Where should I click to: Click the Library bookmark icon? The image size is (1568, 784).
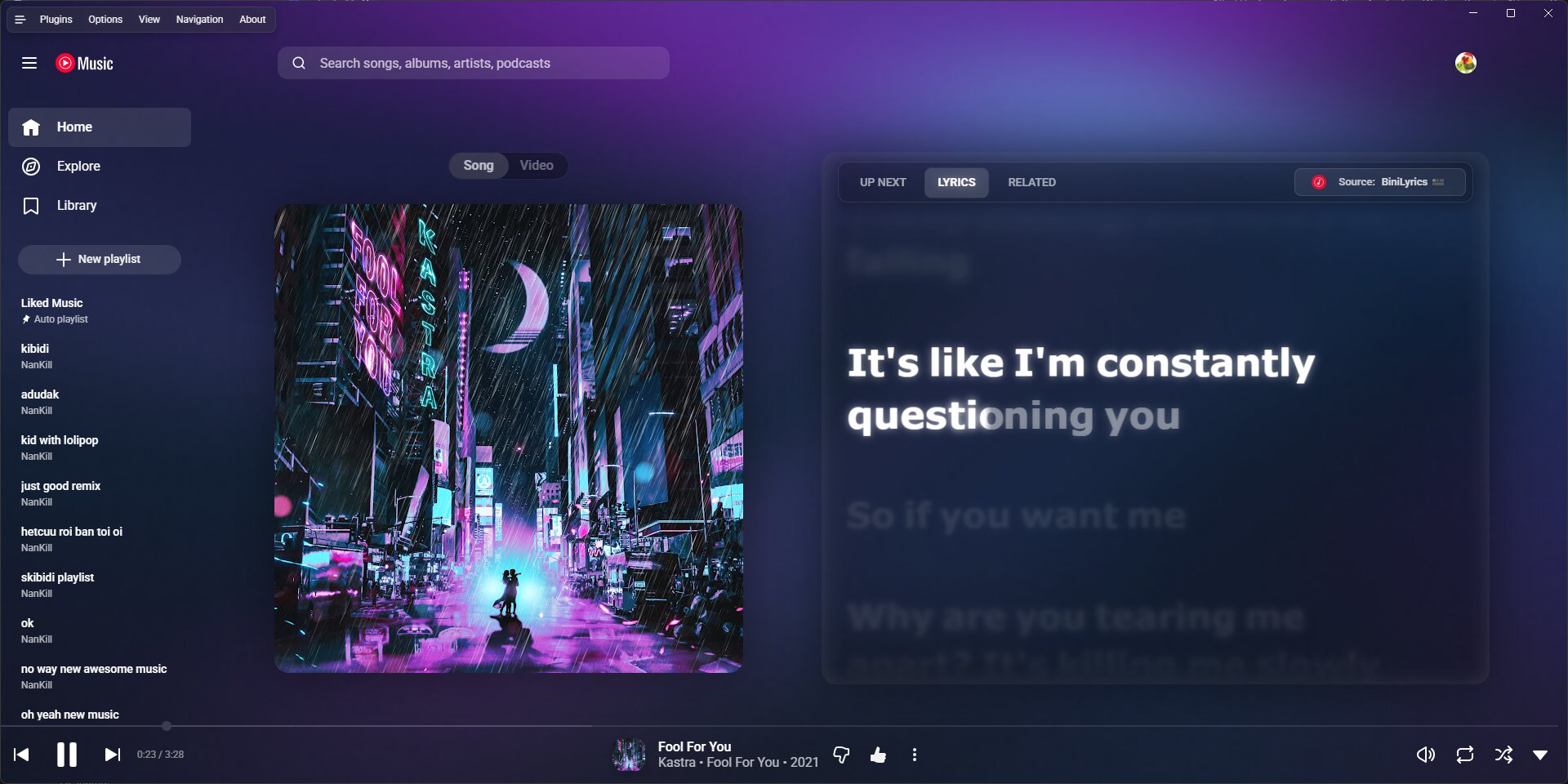(31, 206)
